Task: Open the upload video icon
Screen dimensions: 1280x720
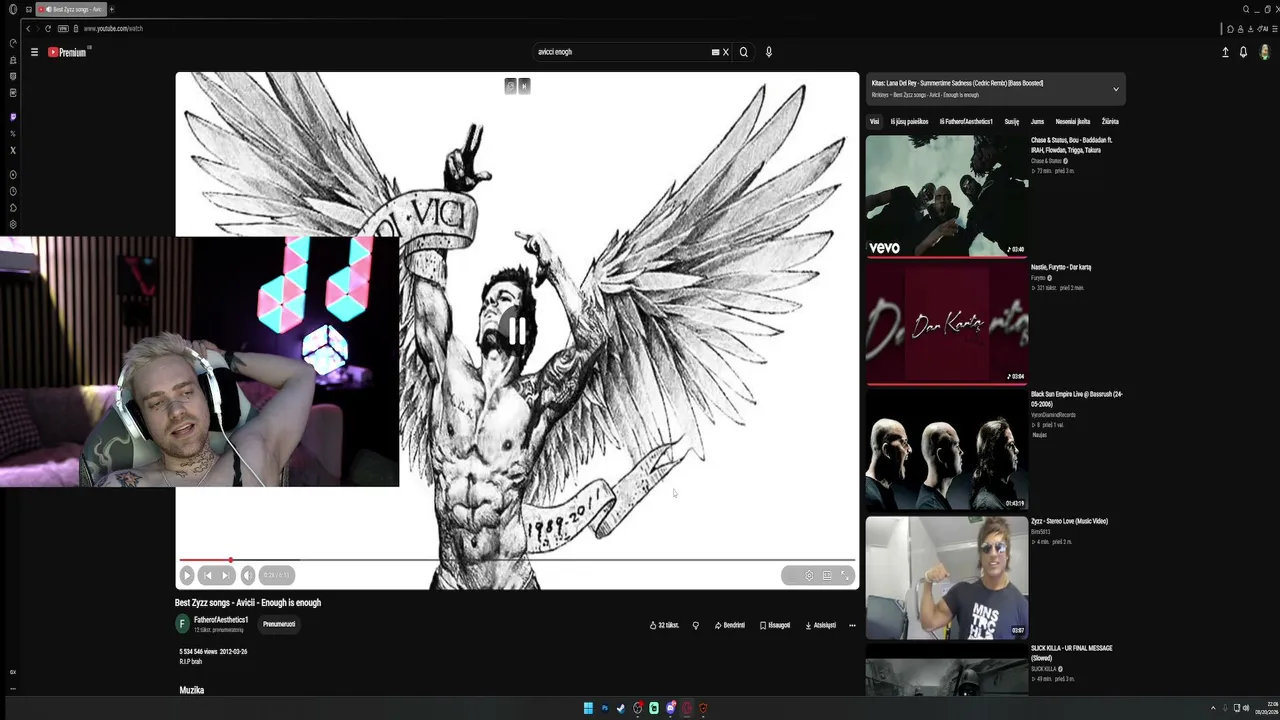Action: click(1225, 52)
